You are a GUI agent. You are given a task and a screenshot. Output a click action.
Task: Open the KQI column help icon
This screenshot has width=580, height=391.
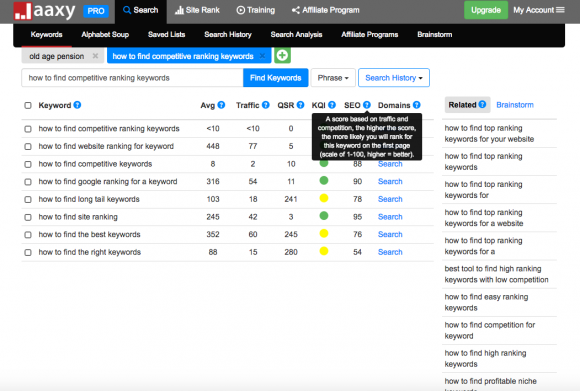332,105
